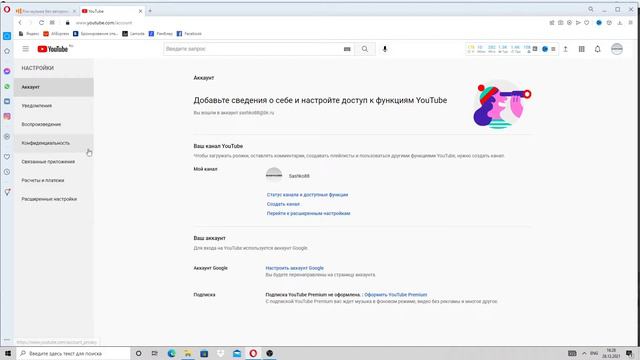The width and height of the screenshot is (640, 360).
Task: Click the Sashko88 channel avatar
Action: pyautogui.click(x=274, y=176)
